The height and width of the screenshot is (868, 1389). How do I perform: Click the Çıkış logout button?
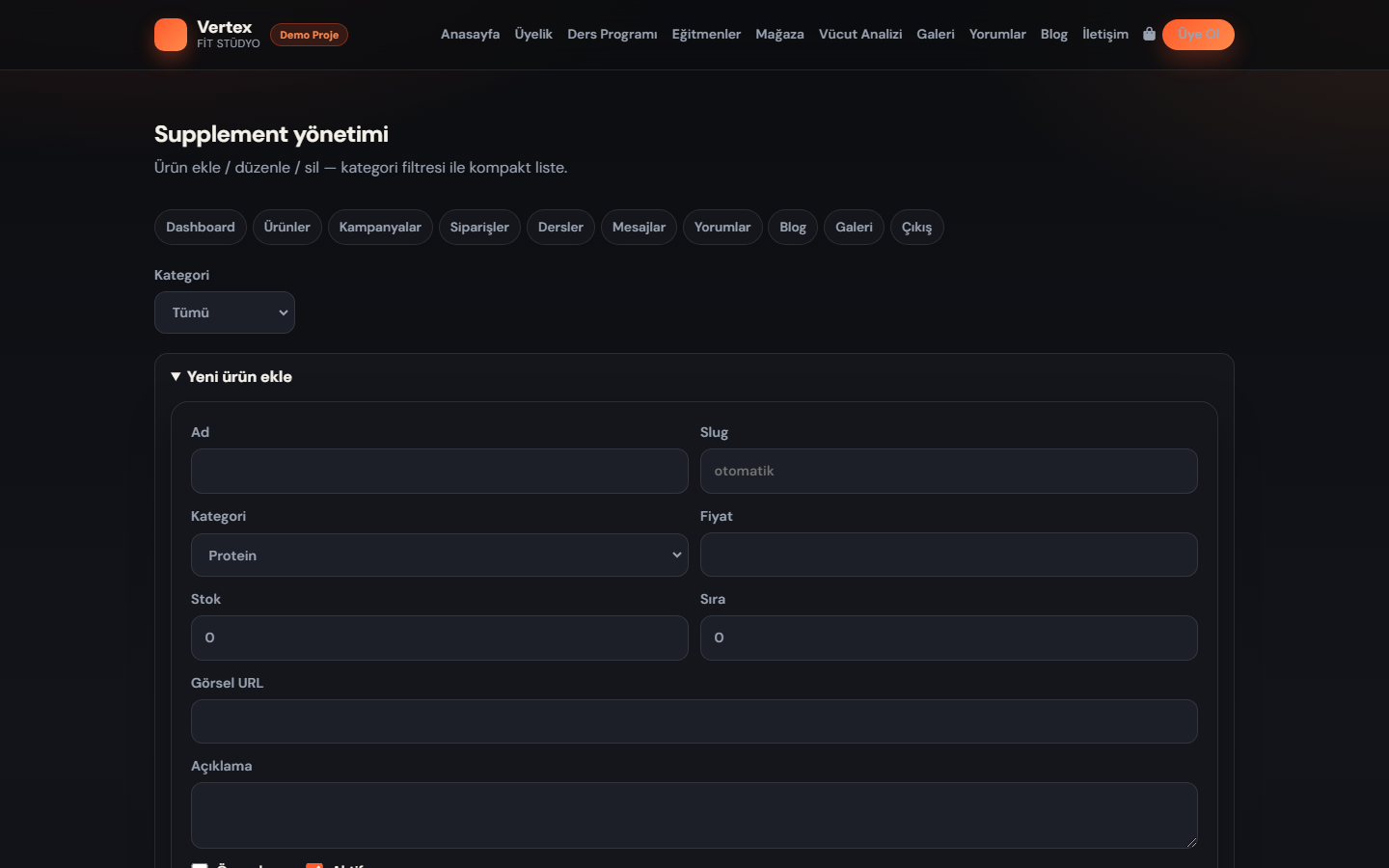tap(916, 228)
